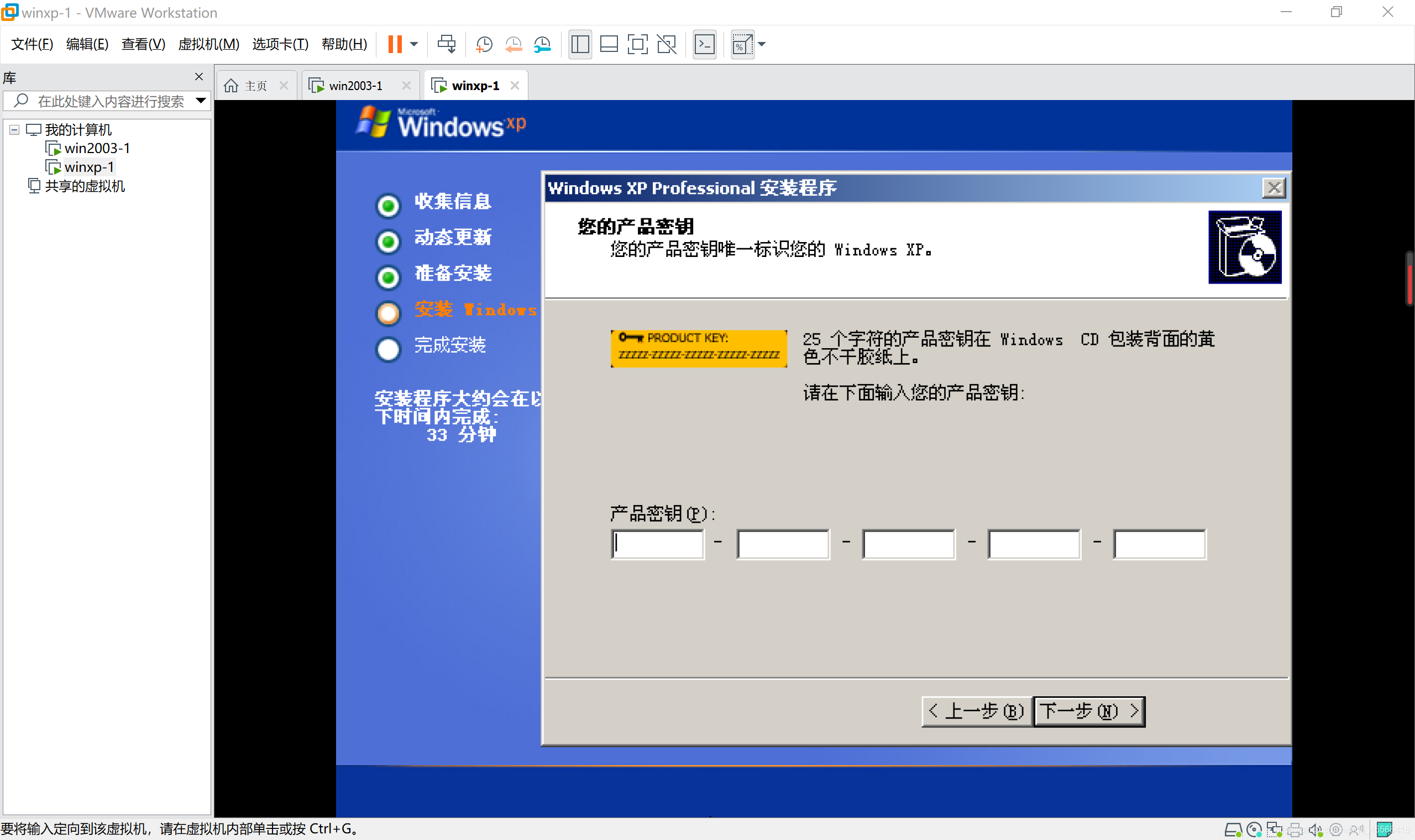Open the 虚拟机(M) menu

tap(208, 44)
